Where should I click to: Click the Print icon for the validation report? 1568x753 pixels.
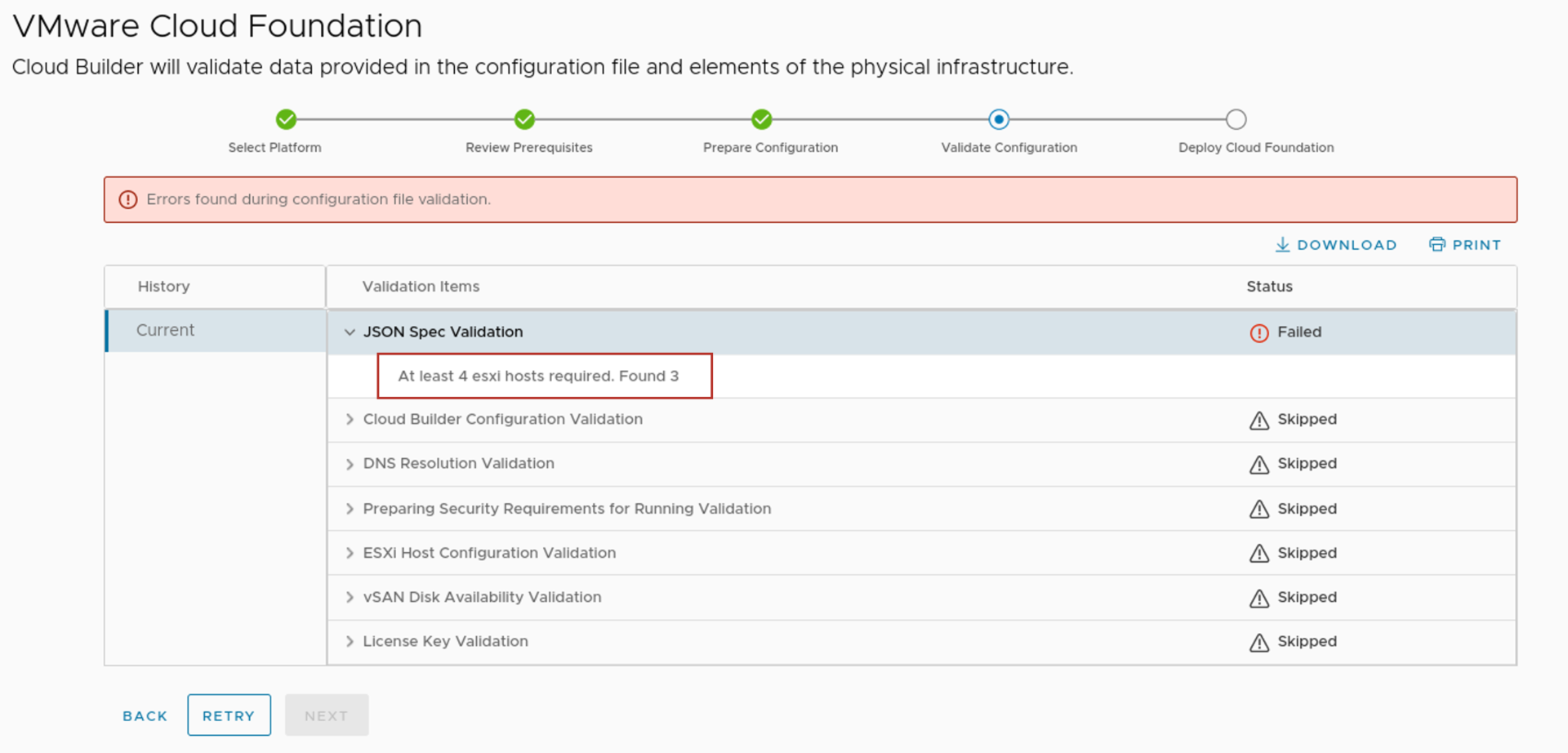tap(1437, 244)
